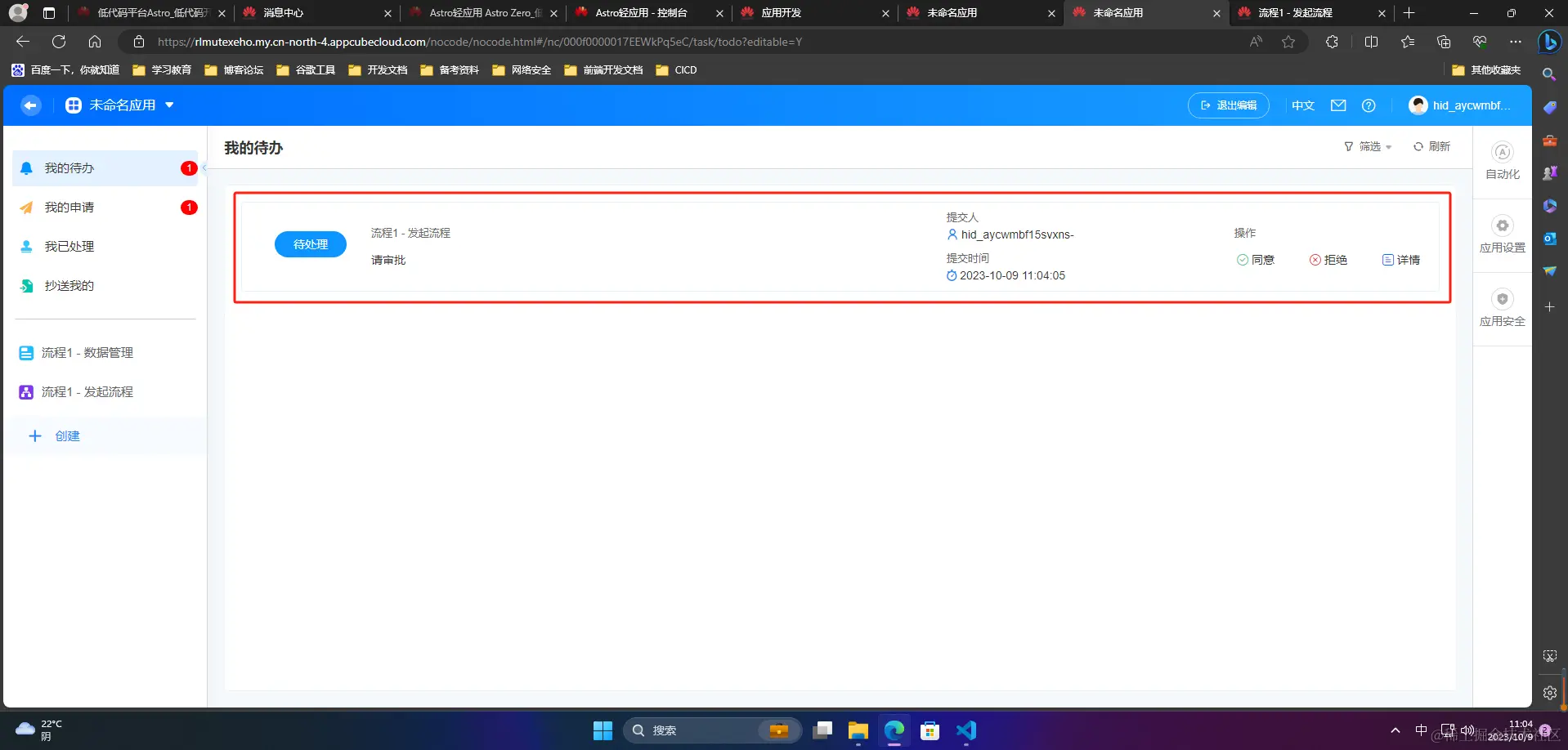Open Microsoft Store from taskbar
1568x750 pixels.
coord(930,730)
